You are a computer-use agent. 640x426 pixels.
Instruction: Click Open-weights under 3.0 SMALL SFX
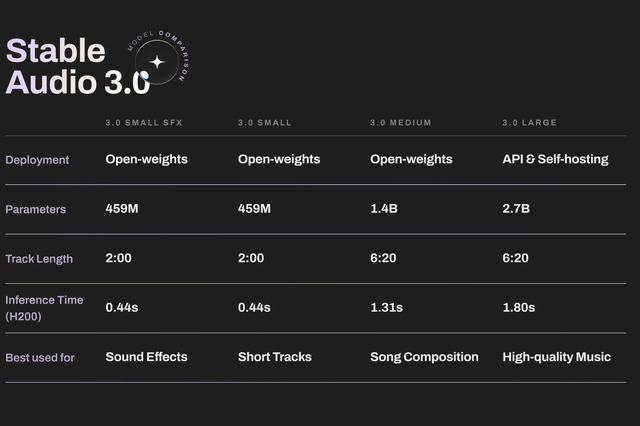tap(147, 159)
